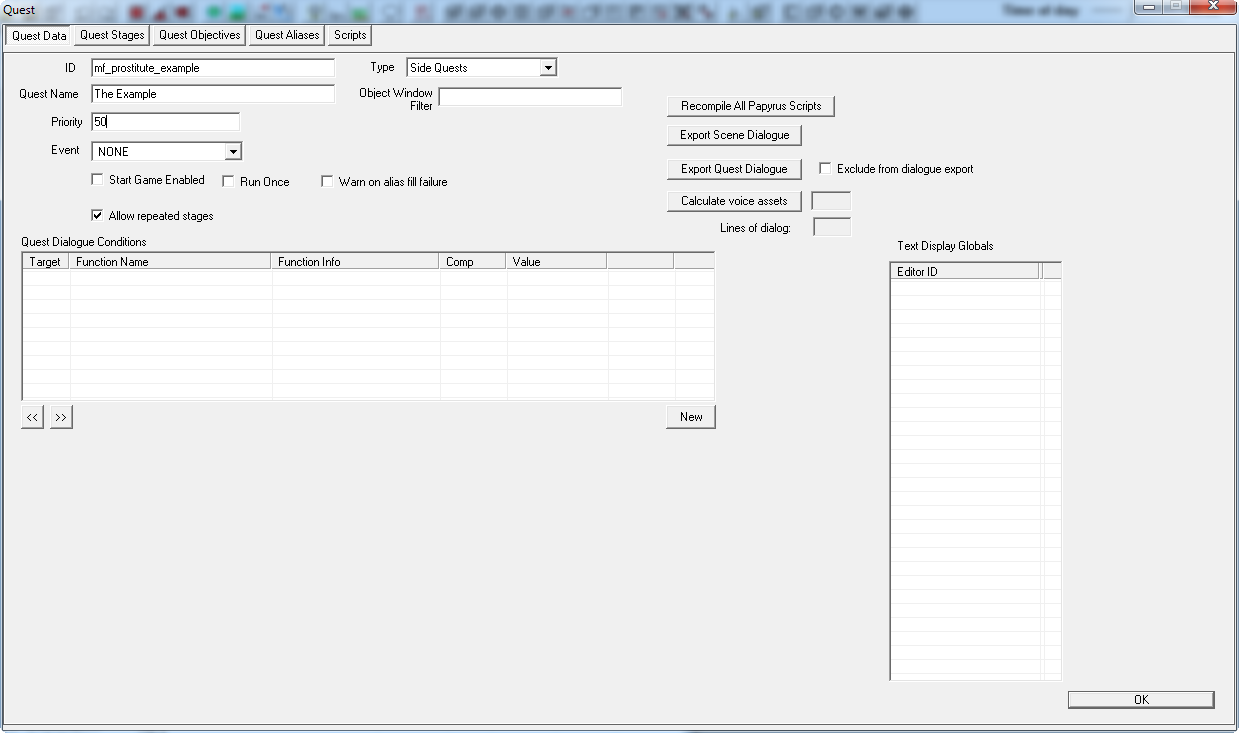Click the Export Quest Dialogue button

(734, 169)
